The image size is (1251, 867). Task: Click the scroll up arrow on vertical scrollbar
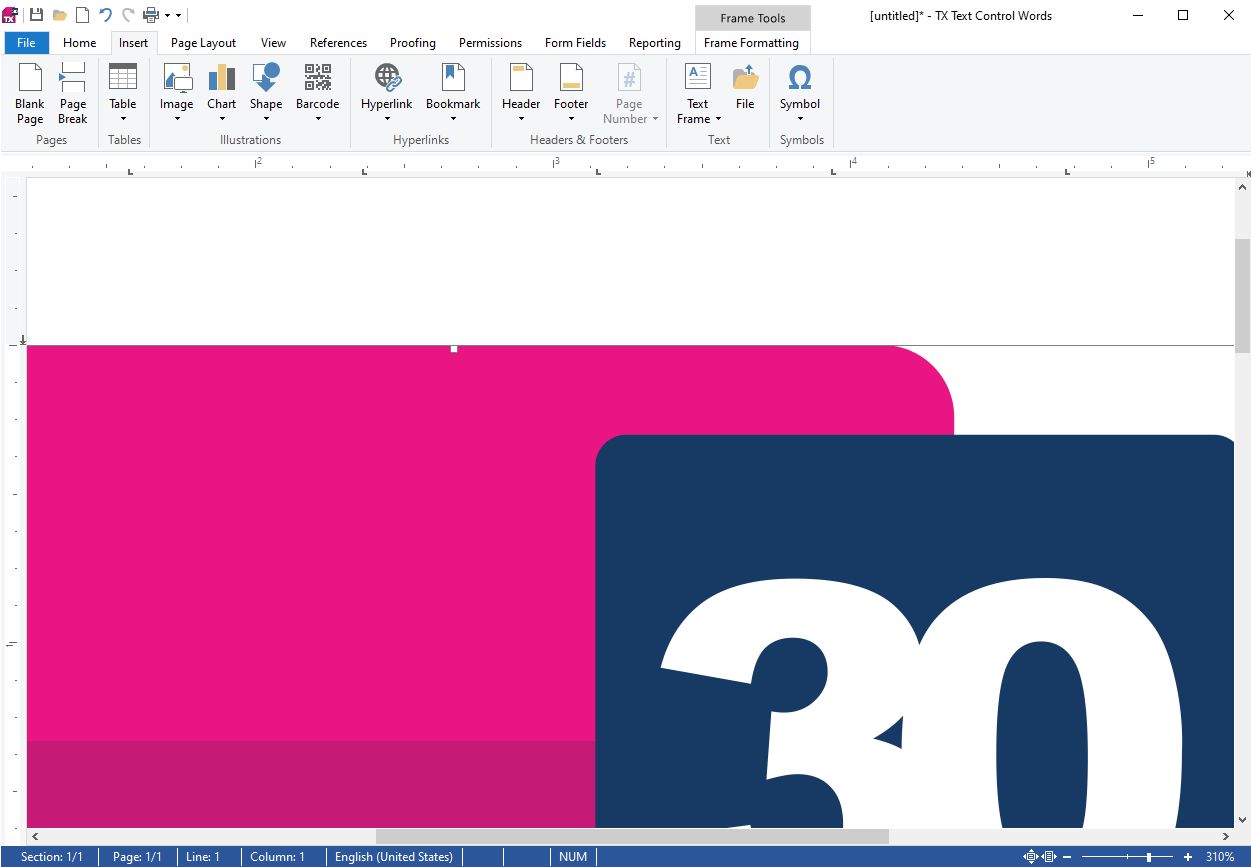1243,186
